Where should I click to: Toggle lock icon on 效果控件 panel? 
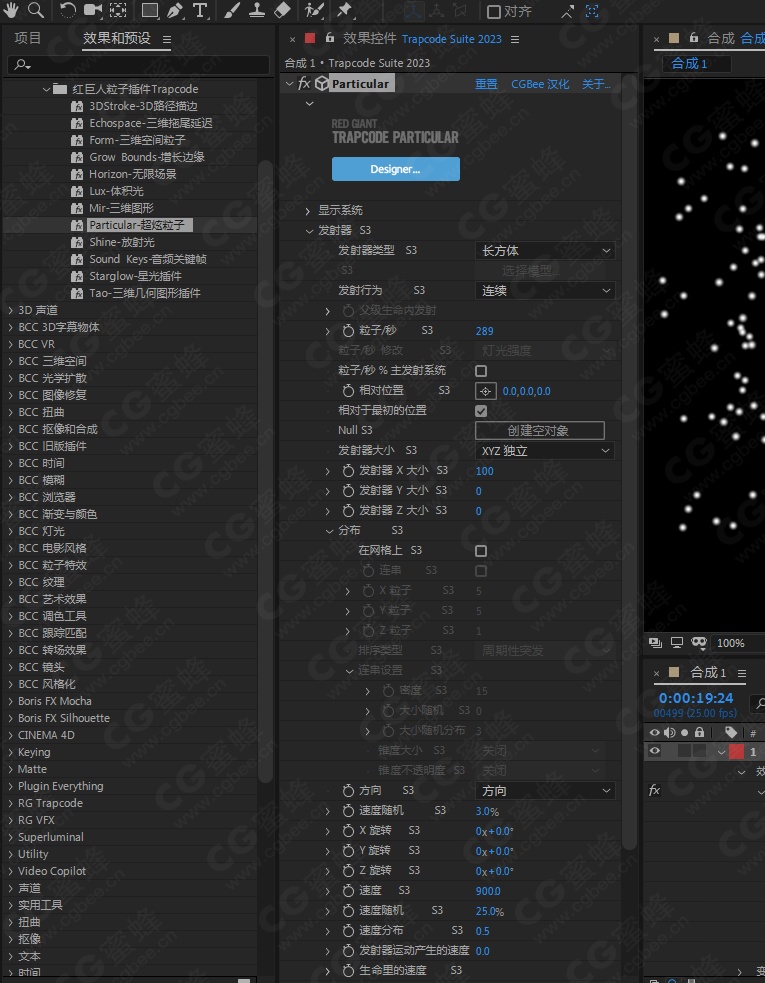coord(330,38)
